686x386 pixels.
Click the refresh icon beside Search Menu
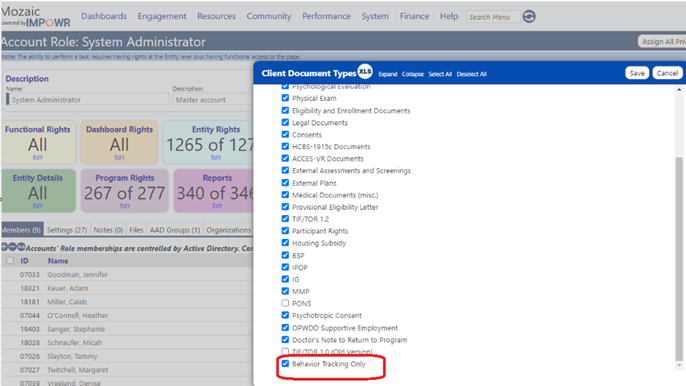click(x=529, y=17)
